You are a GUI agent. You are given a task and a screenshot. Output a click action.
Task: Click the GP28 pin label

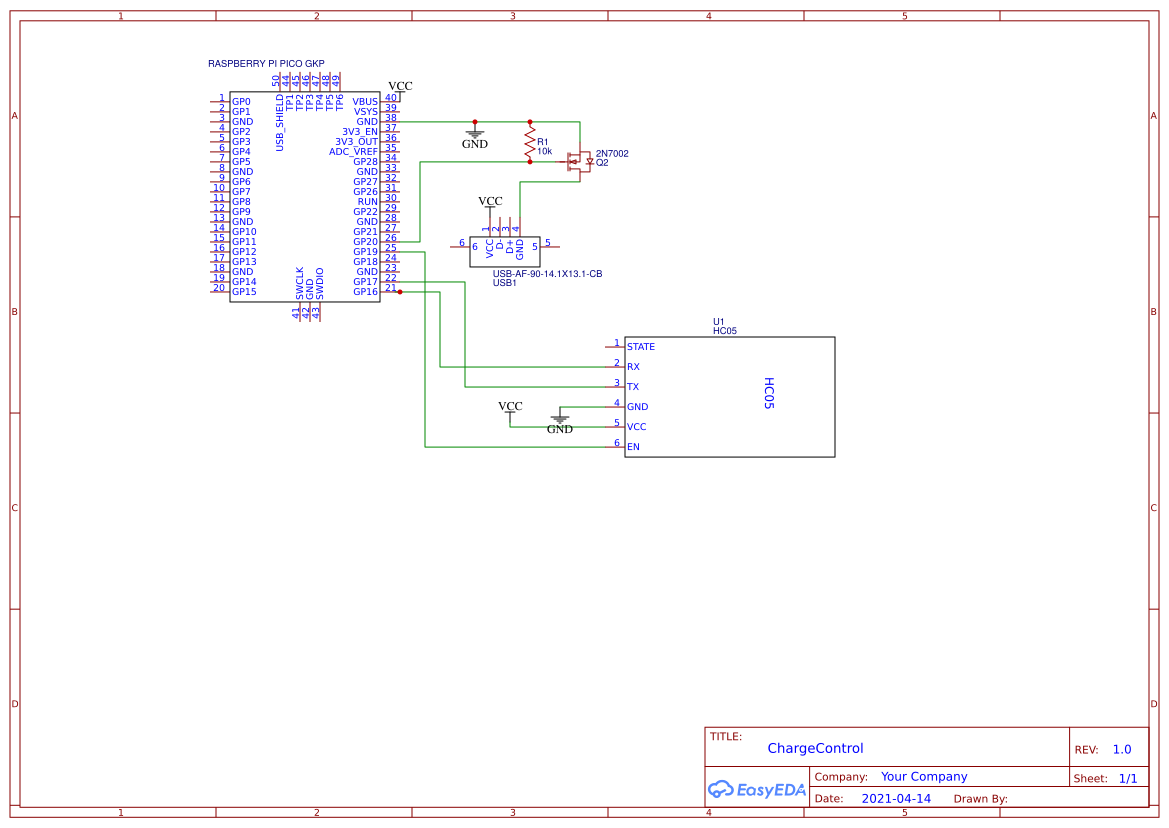click(365, 162)
